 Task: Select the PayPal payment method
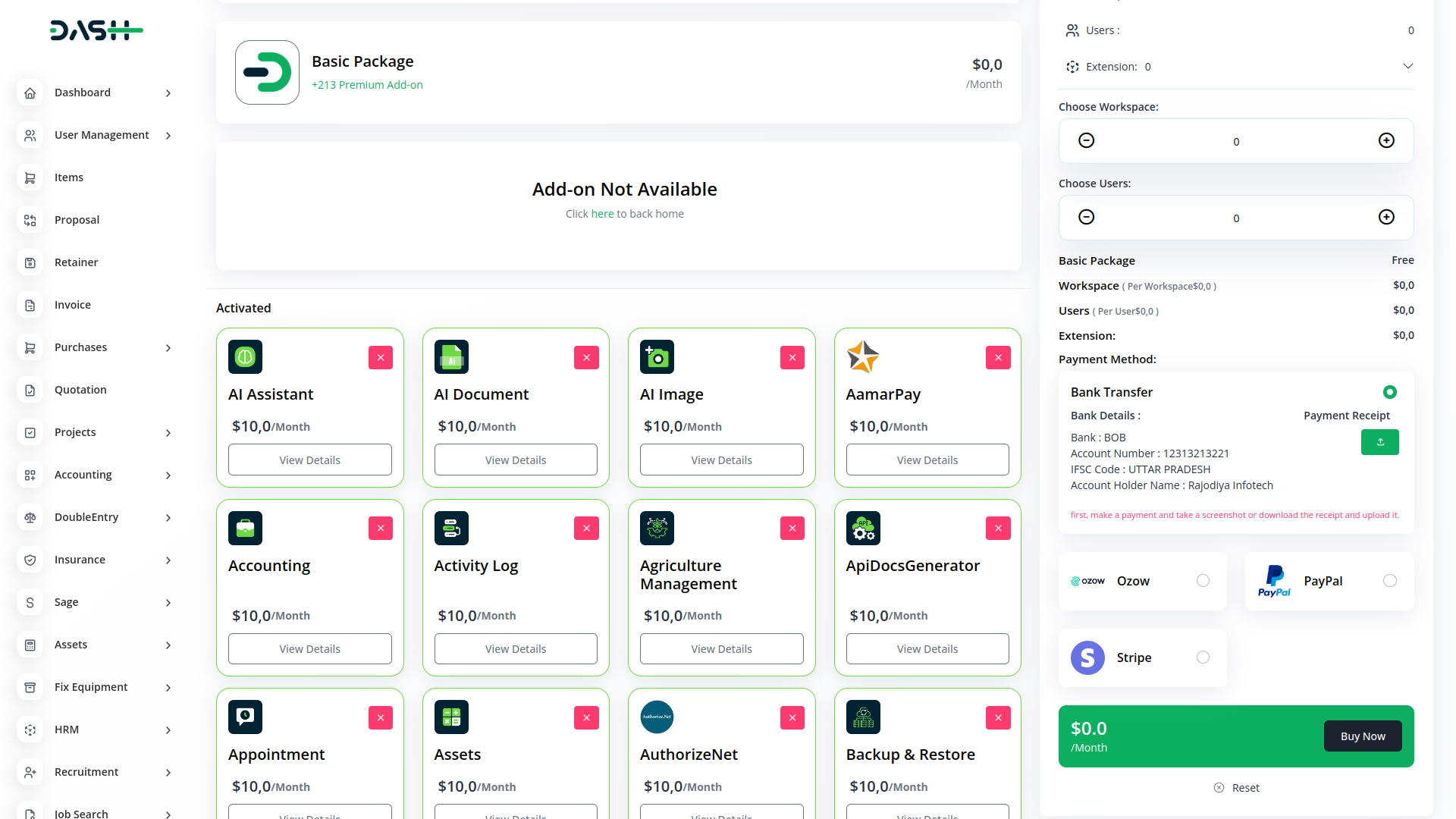coord(1389,581)
